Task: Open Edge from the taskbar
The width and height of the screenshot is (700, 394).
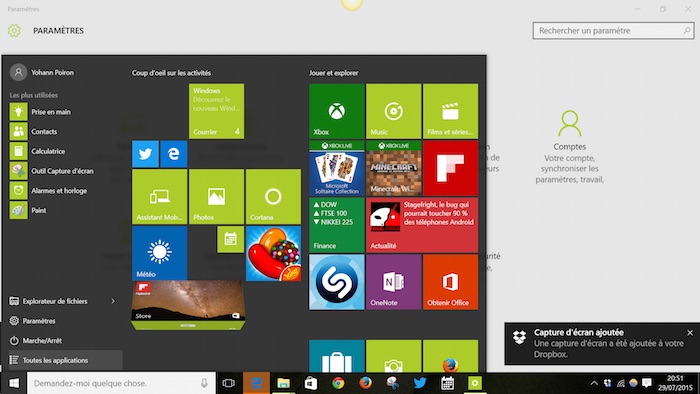Action: click(256, 383)
